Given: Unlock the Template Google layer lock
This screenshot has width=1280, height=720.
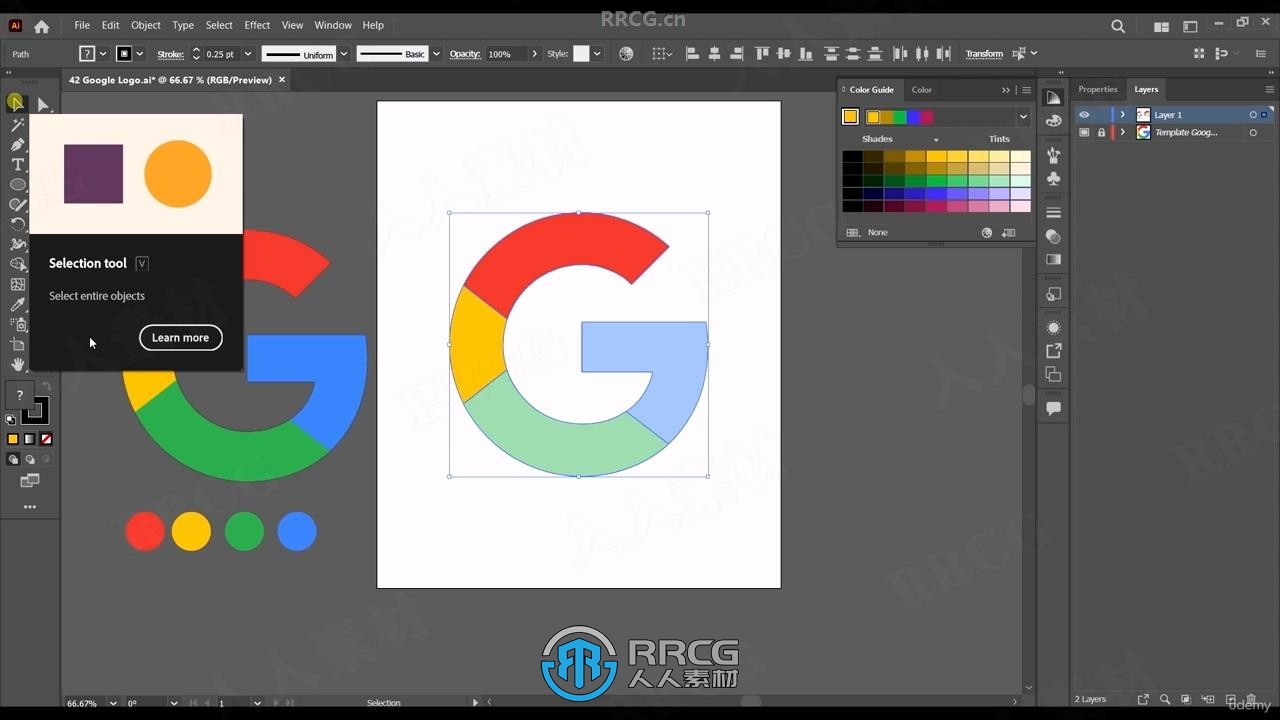Looking at the screenshot, I should [x=1101, y=132].
